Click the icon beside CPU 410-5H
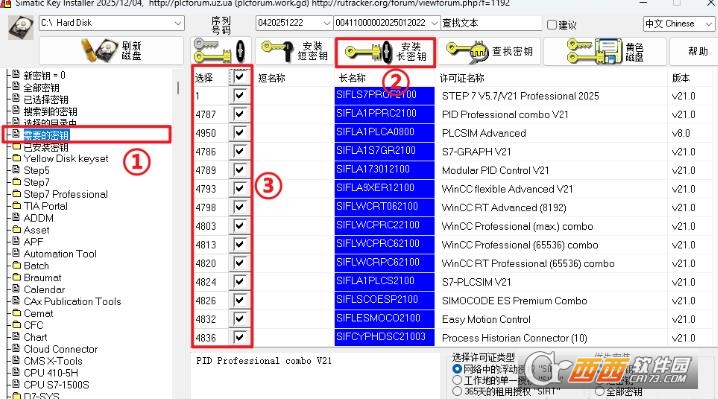Viewport: 718px width, 399px height. point(16,372)
